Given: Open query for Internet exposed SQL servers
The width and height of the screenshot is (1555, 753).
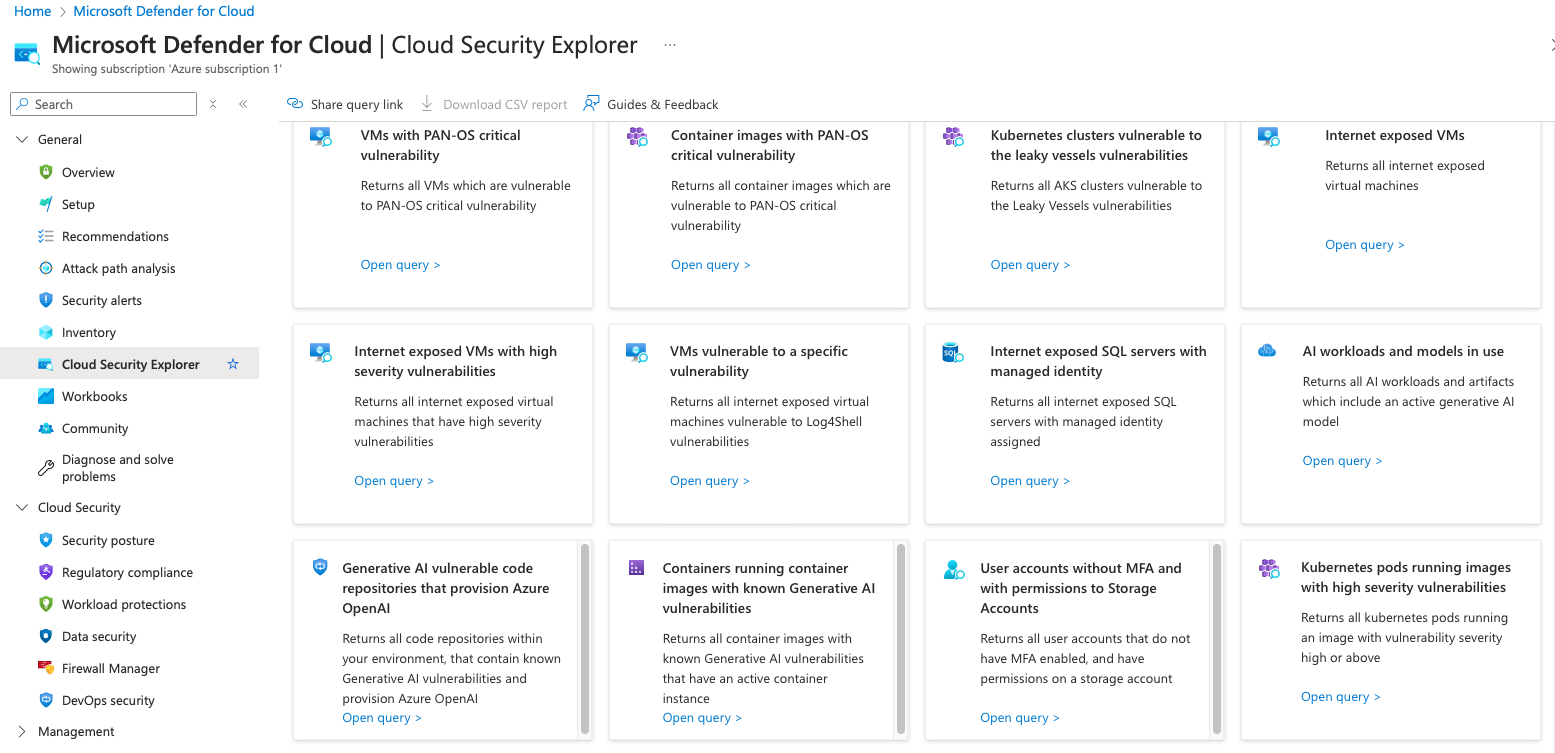Looking at the screenshot, I should tap(1030, 481).
